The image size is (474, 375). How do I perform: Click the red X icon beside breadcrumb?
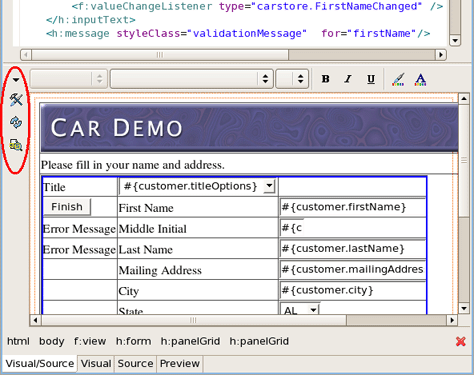click(x=461, y=341)
